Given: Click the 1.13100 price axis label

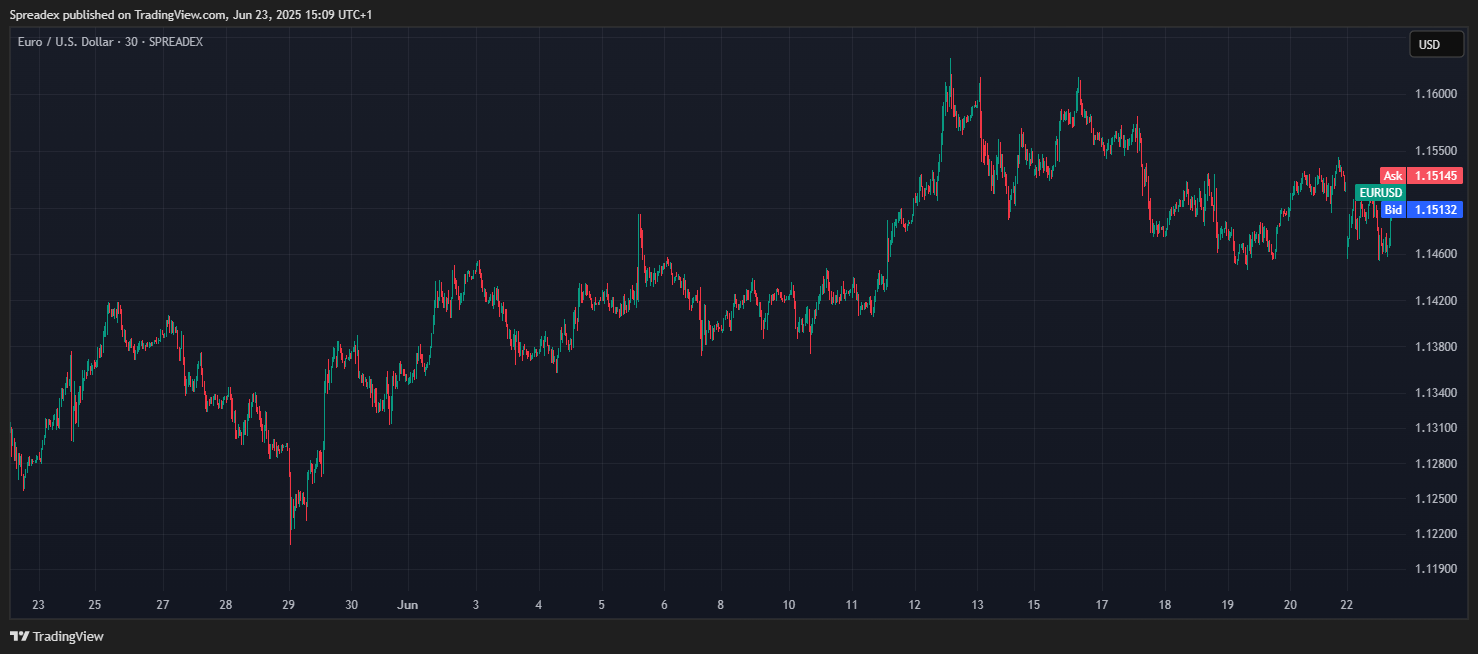Looking at the screenshot, I should [x=1436, y=428].
